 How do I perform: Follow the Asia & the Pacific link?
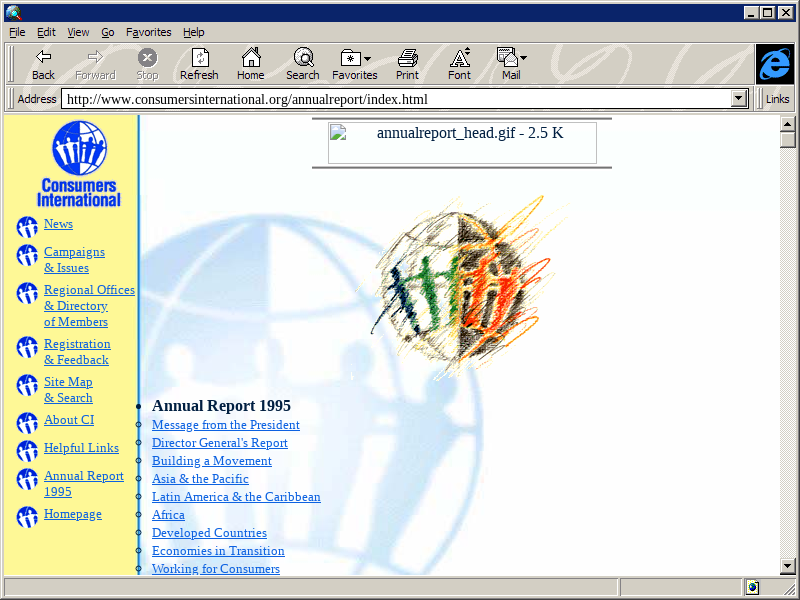click(x=200, y=479)
